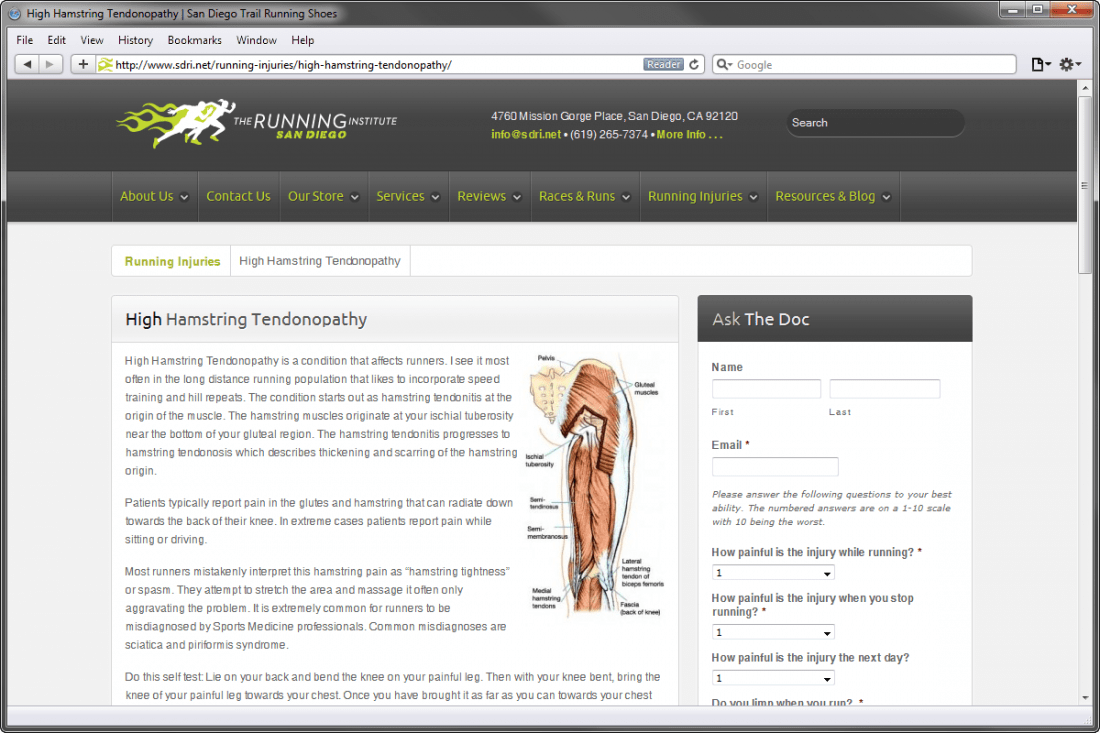
Task: Click the site Search field
Action: pos(876,123)
